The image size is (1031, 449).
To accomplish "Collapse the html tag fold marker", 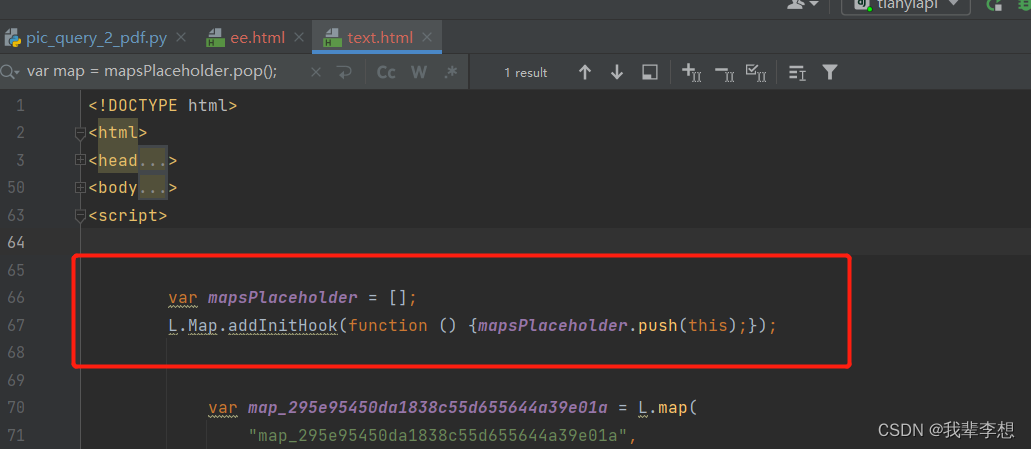I will [80, 133].
